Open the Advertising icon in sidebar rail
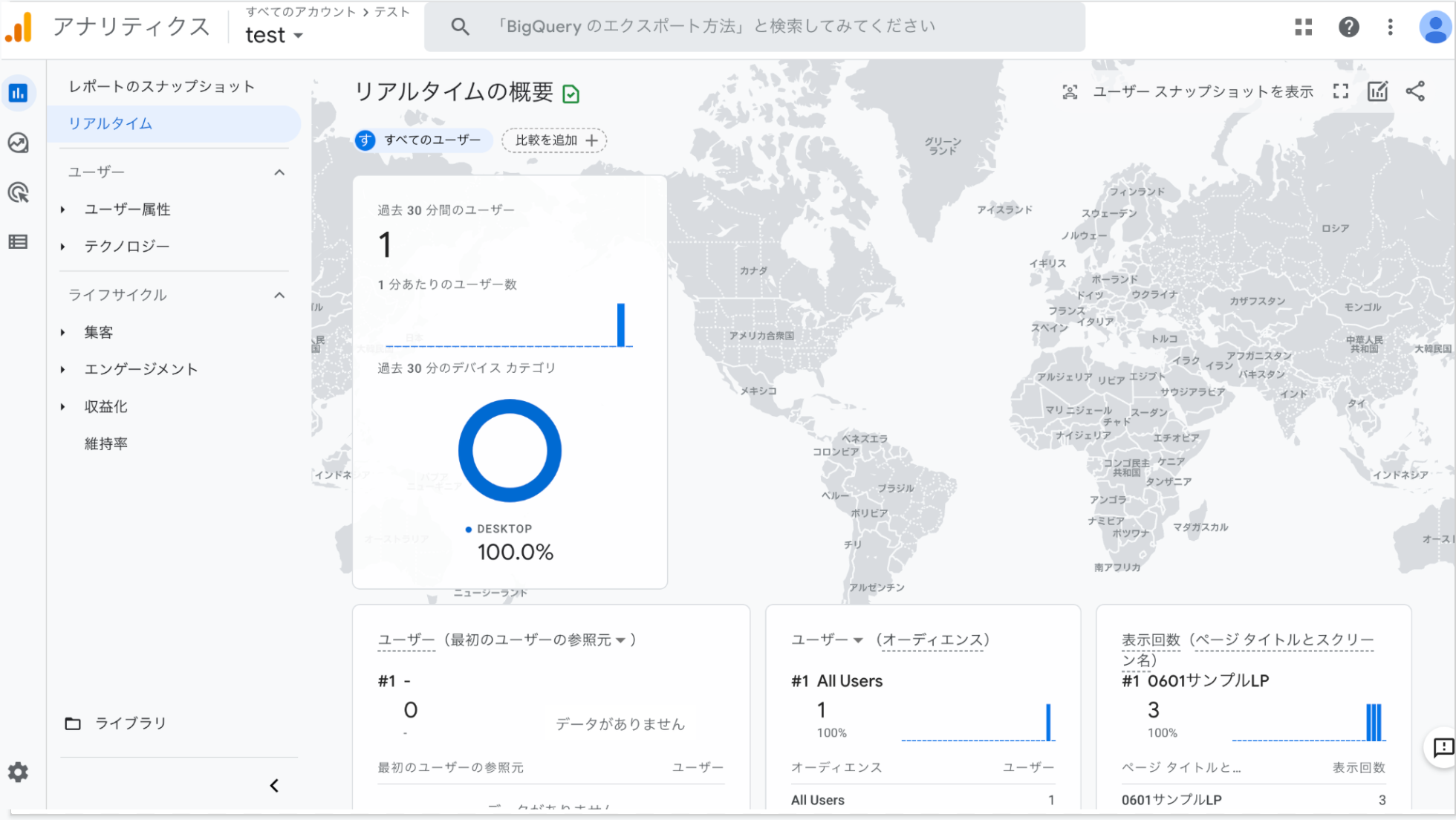This screenshot has height=820, width=1456. [x=19, y=193]
